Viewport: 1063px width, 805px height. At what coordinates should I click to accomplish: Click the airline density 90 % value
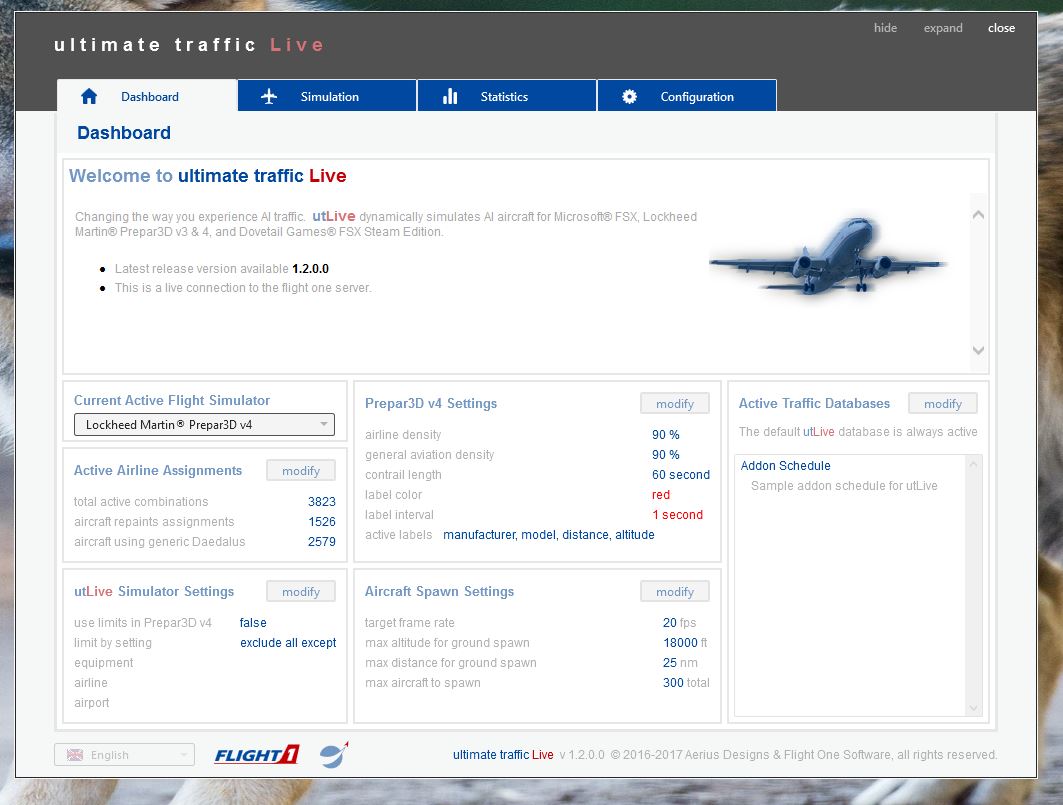(x=666, y=435)
